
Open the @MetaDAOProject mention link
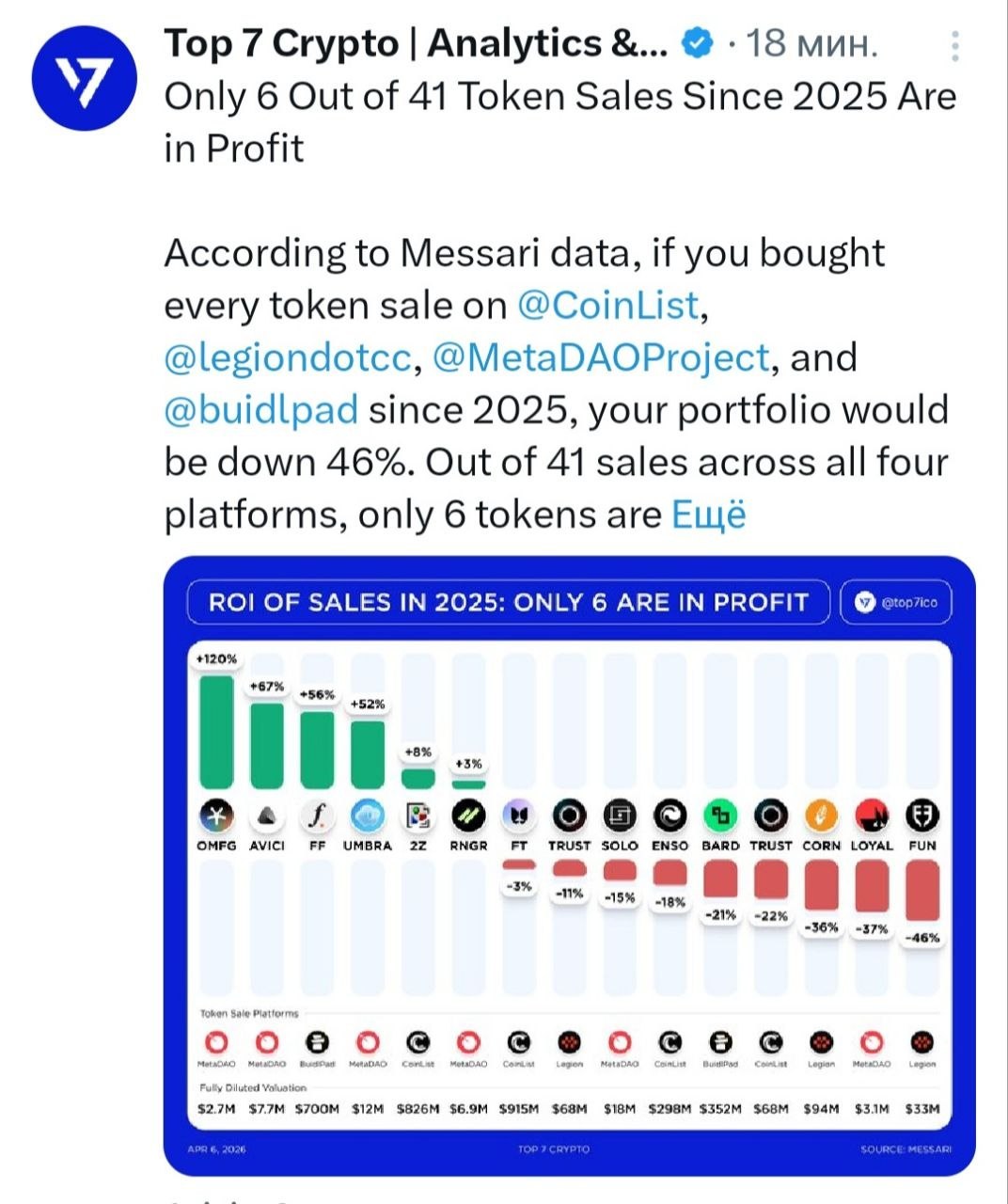click(600, 357)
